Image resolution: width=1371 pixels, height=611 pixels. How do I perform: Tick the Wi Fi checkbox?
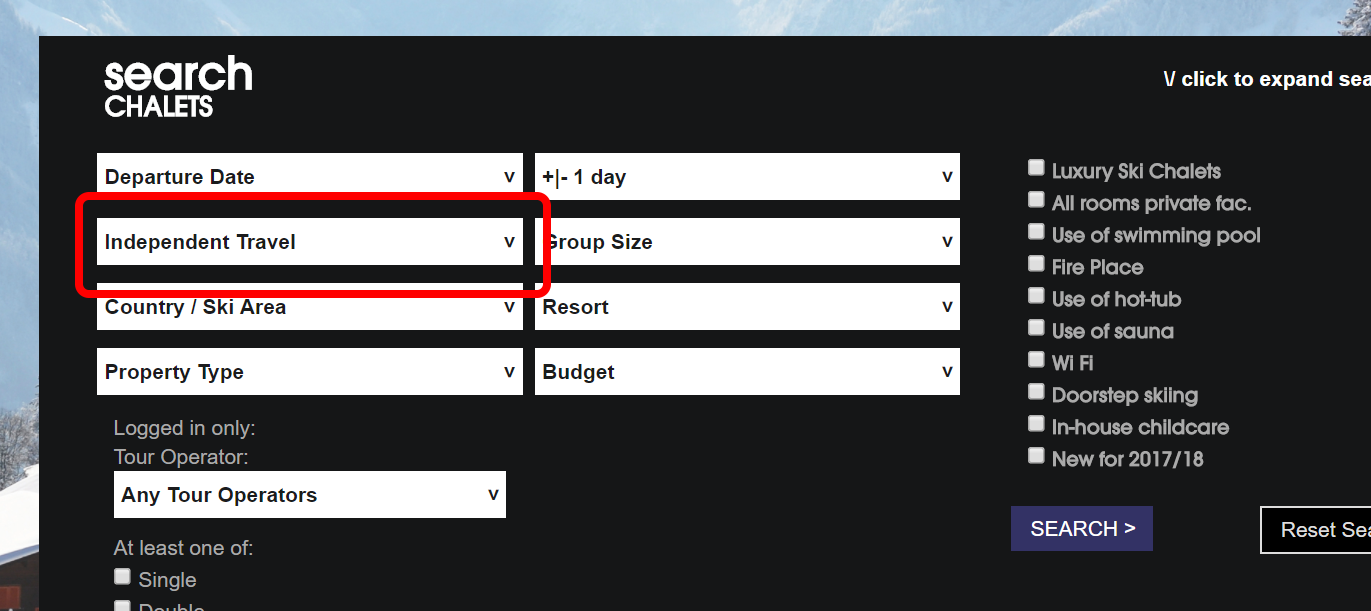1036,360
